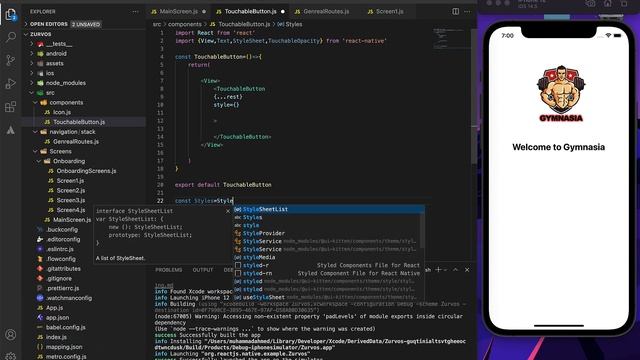Open the Extensions view
The height and width of the screenshot is (360, 640).
(11, 107)
